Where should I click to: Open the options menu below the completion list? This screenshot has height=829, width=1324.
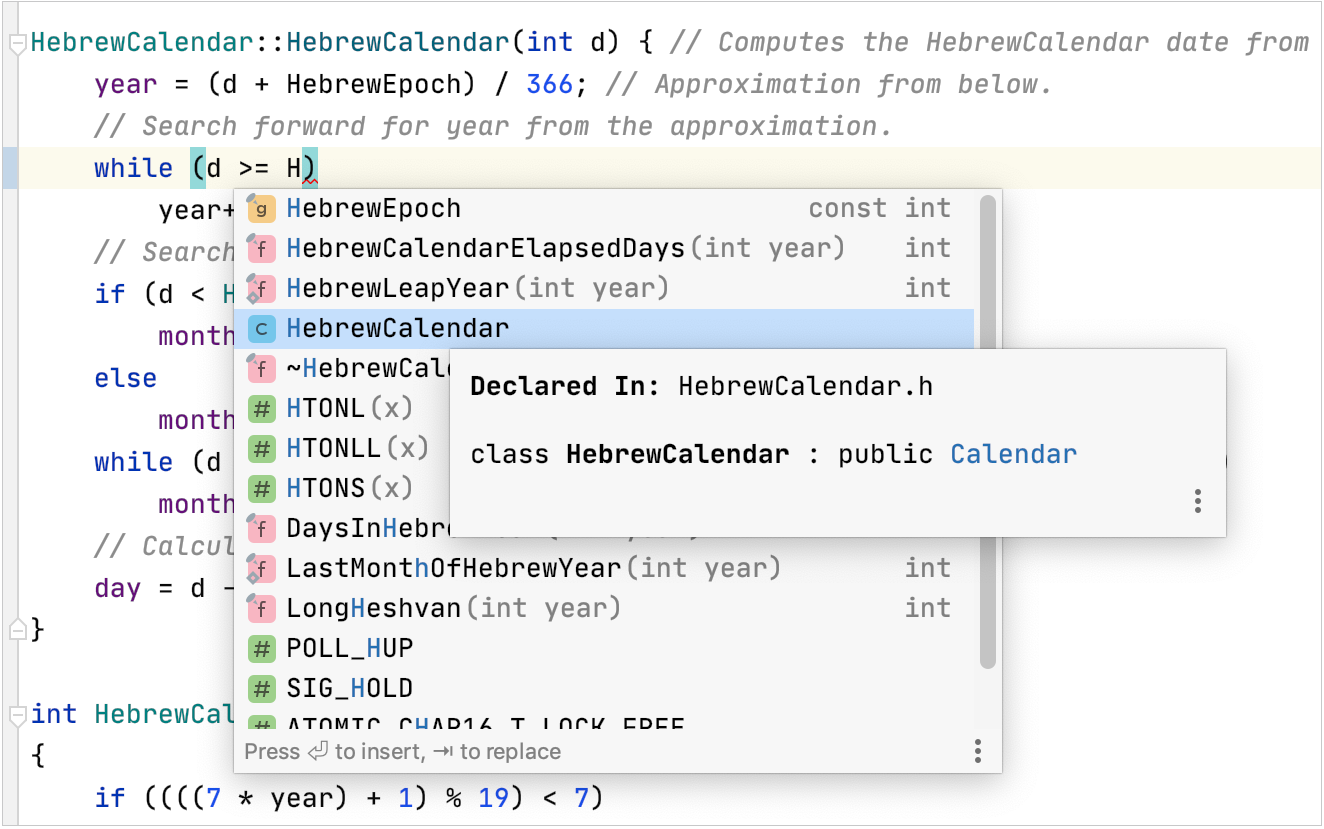click(x=978, y=750)
